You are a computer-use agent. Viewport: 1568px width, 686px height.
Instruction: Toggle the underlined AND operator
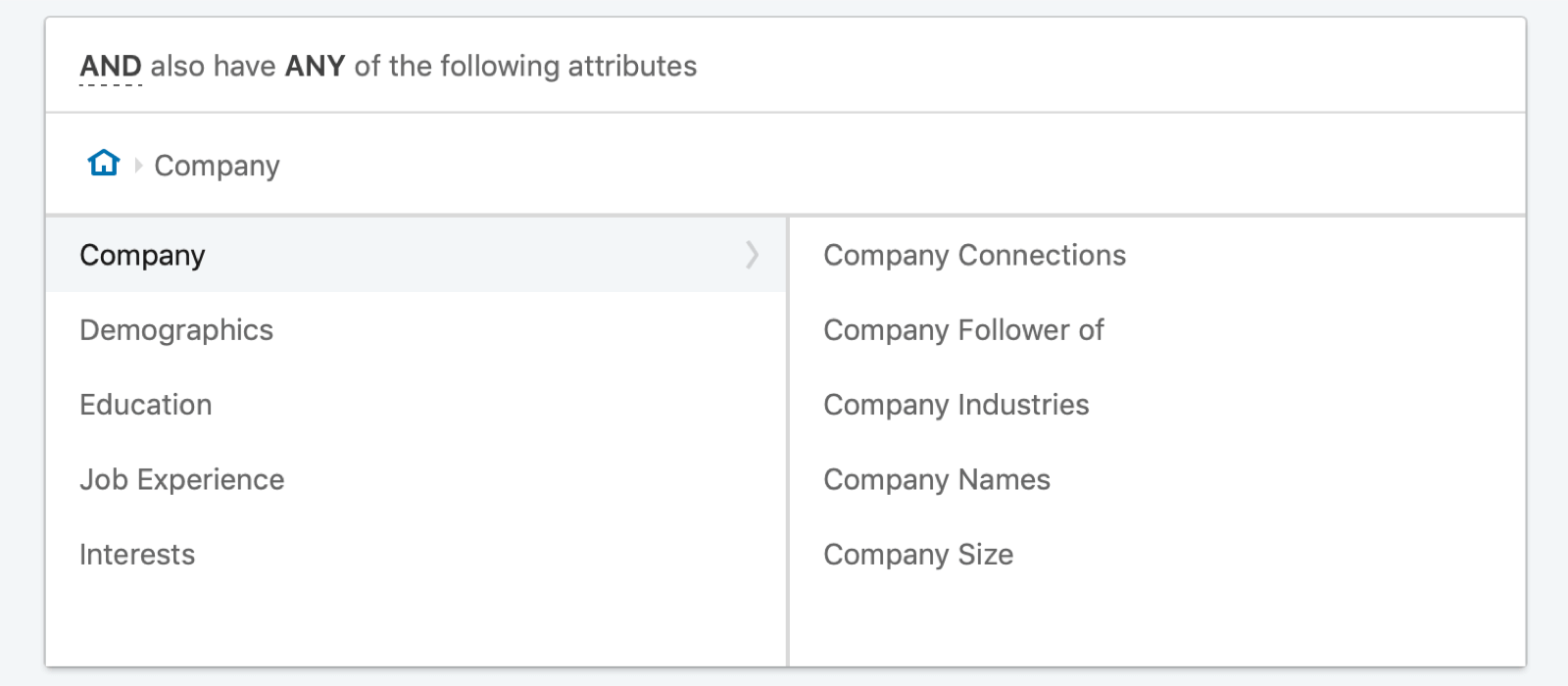[x=111, y=67]
